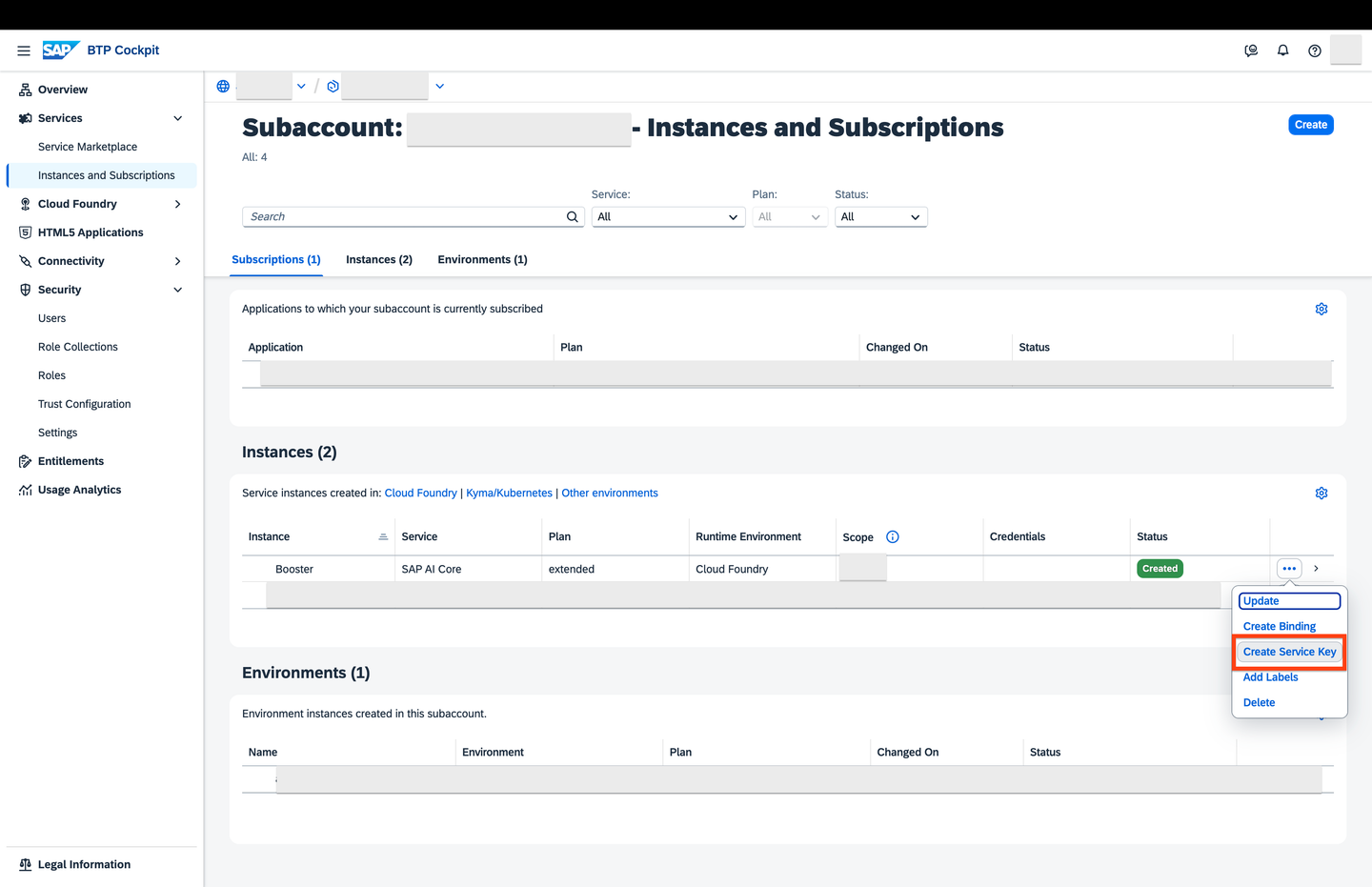Open the Kyma/Kubernetes link

[509, 493]
